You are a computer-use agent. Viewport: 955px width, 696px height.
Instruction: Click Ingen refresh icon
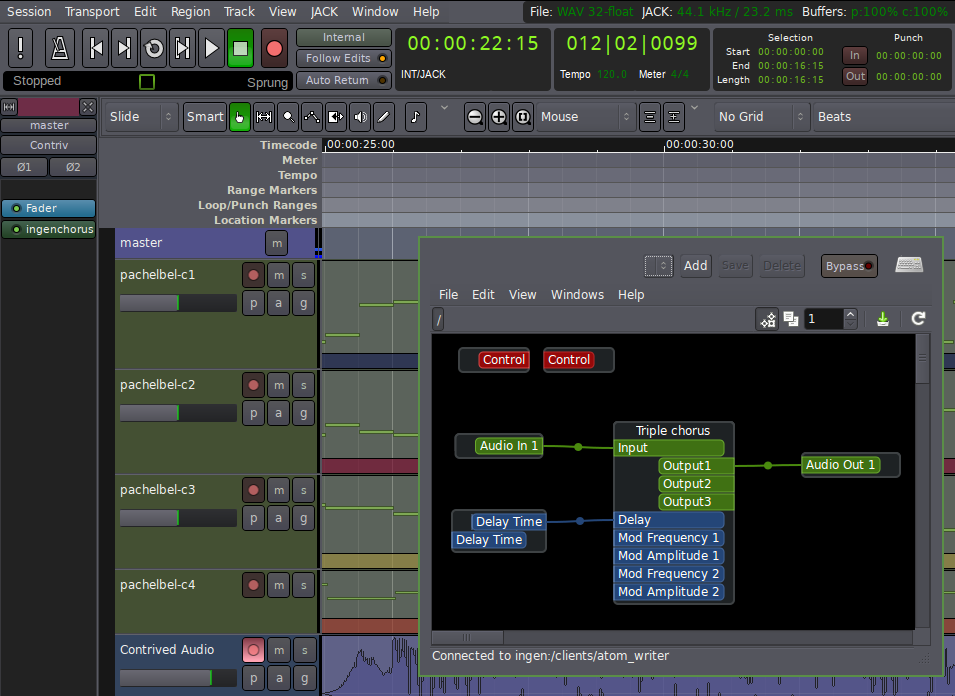[918, 318]
